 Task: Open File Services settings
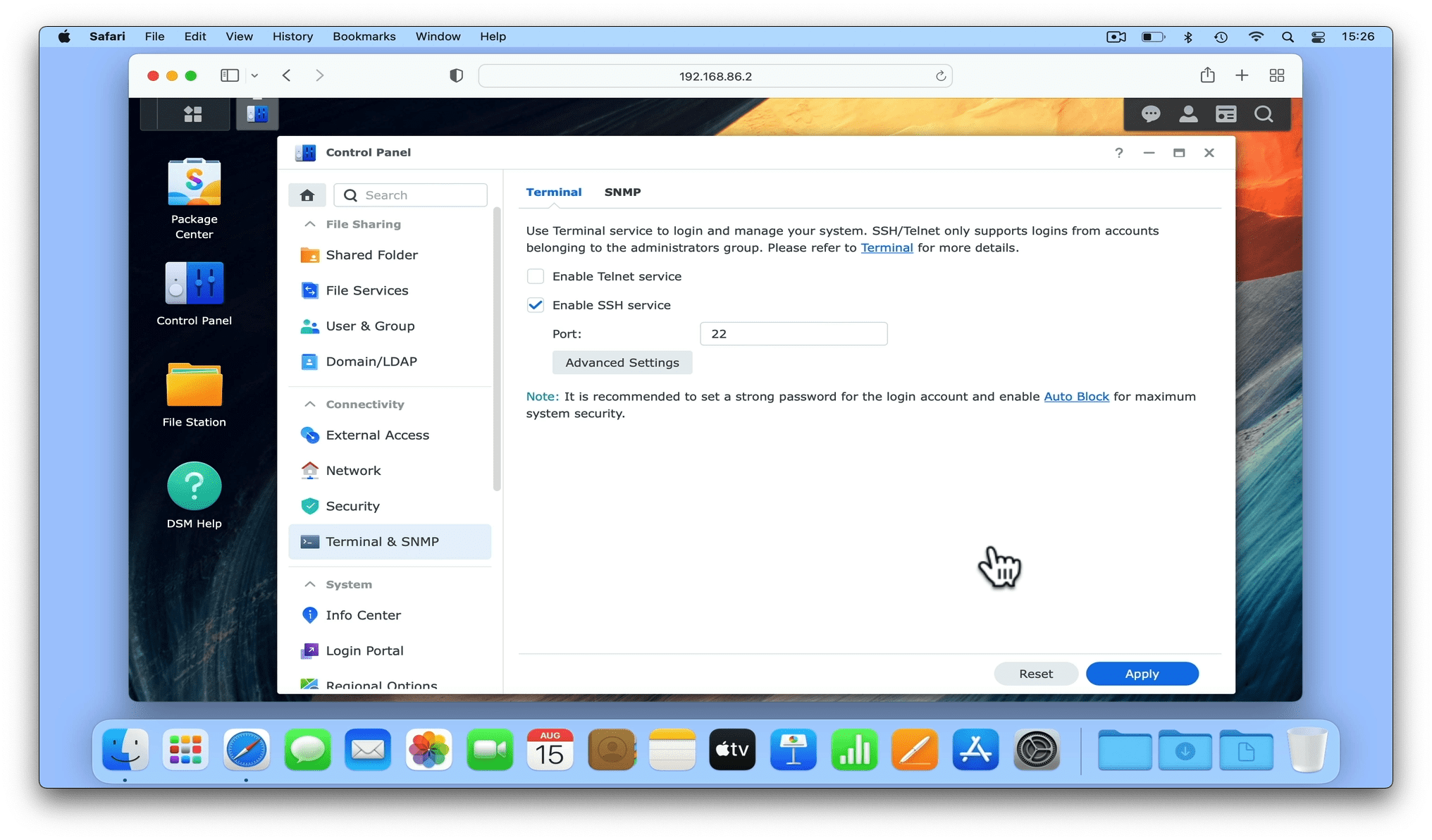pyautogui.click(x=390, y=290)
